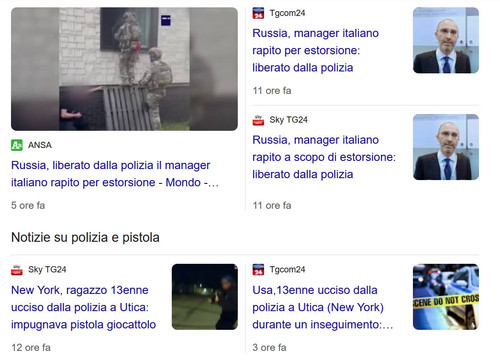Open 'Usa,13enne ucciso dalla polizia a Utica' article
Screen dimensions: 500x363
tap(322, 307)
